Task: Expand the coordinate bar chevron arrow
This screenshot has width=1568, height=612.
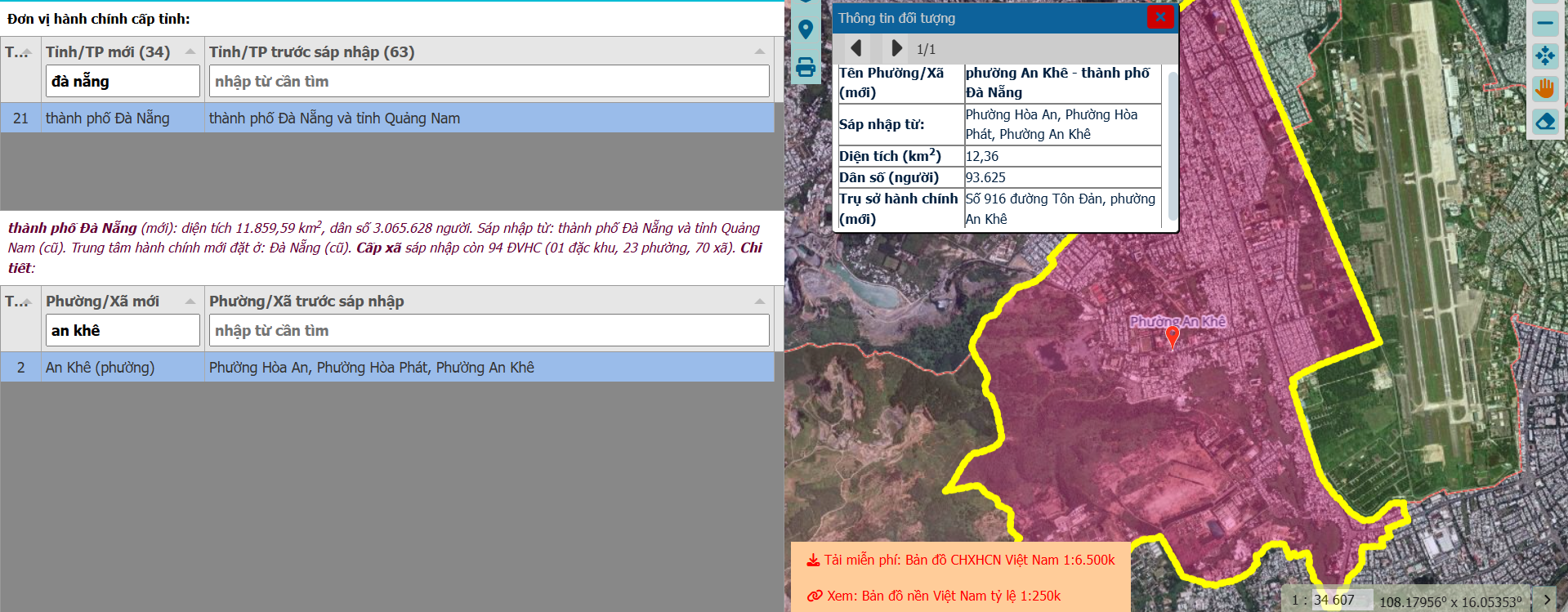Action: tap(1547, 600)
